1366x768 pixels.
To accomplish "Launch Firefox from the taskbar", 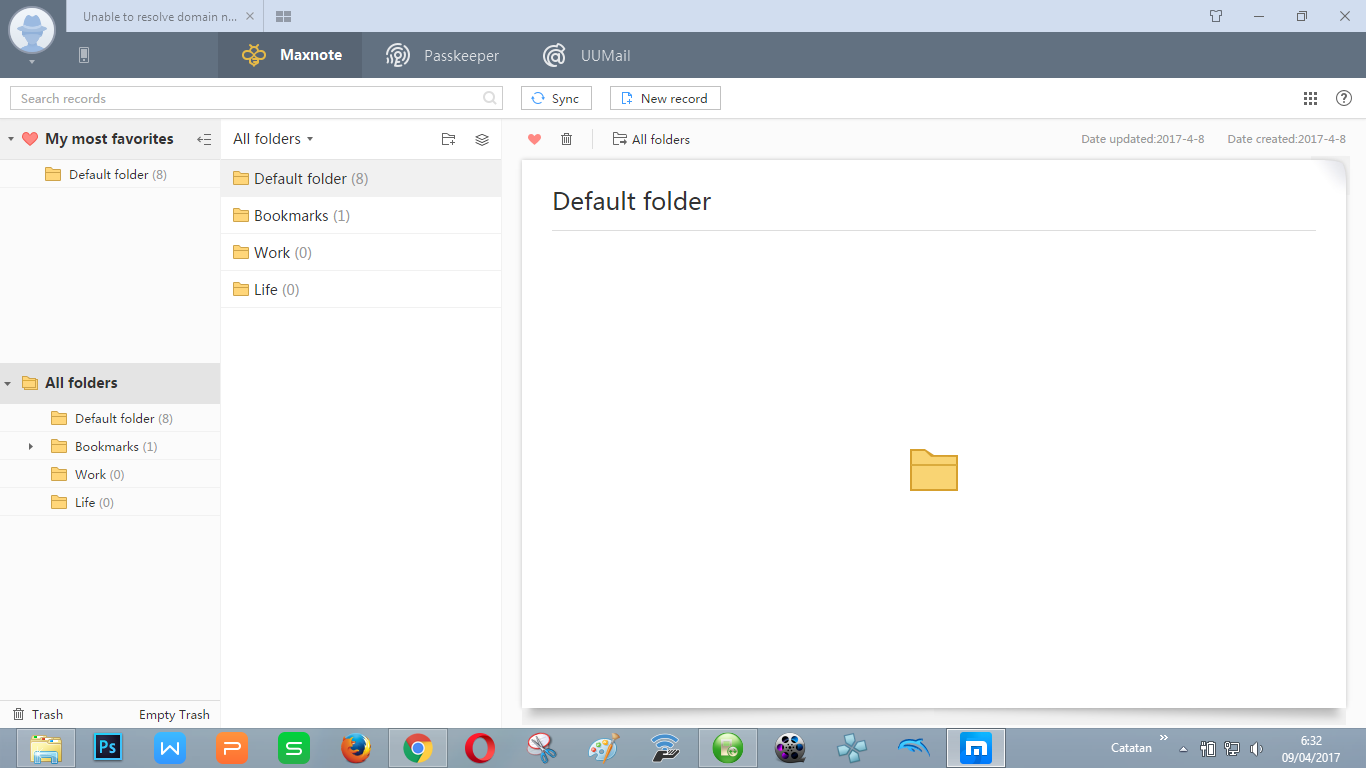I will 355,748.
